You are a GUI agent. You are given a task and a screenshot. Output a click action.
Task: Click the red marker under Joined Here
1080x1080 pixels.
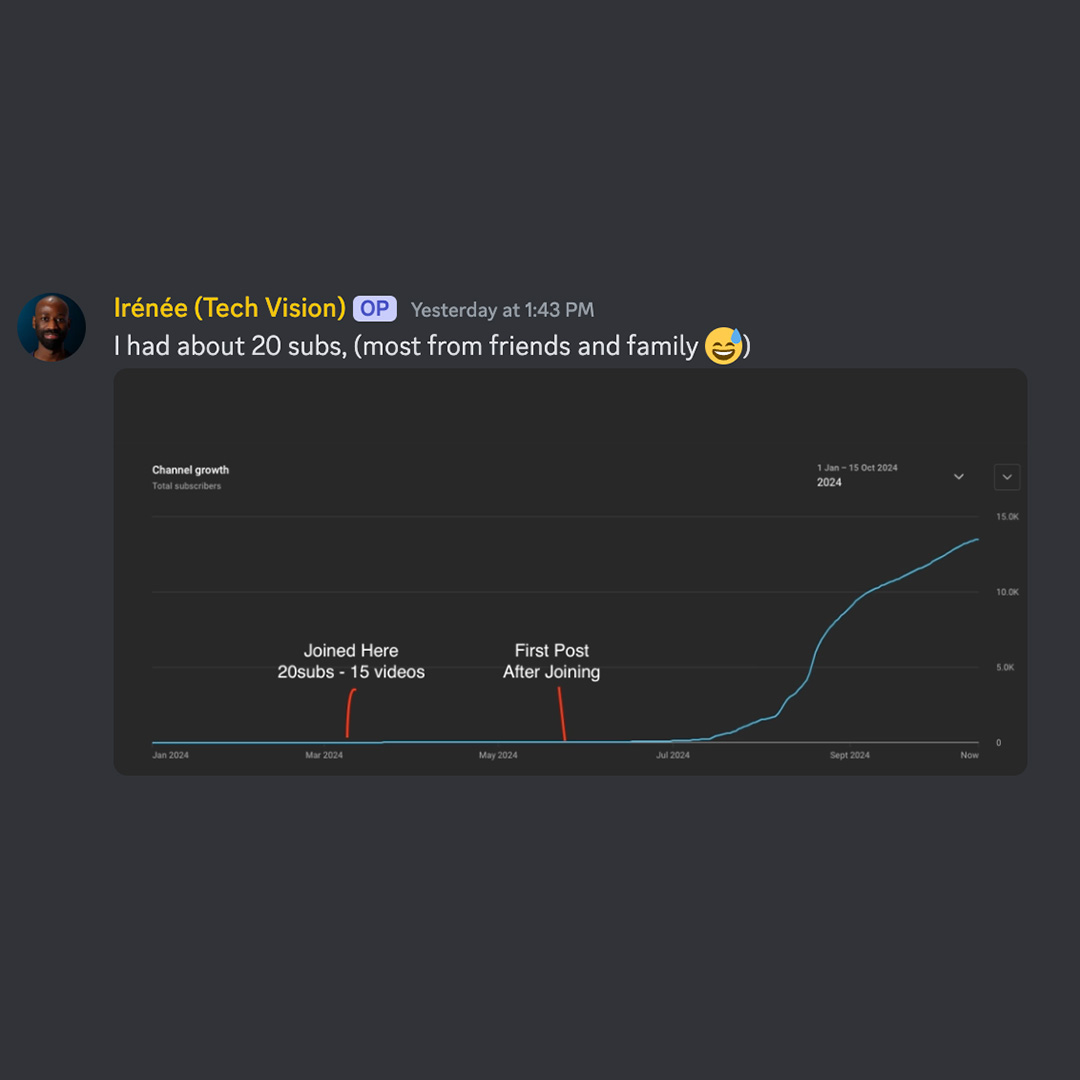coord(351,713)
